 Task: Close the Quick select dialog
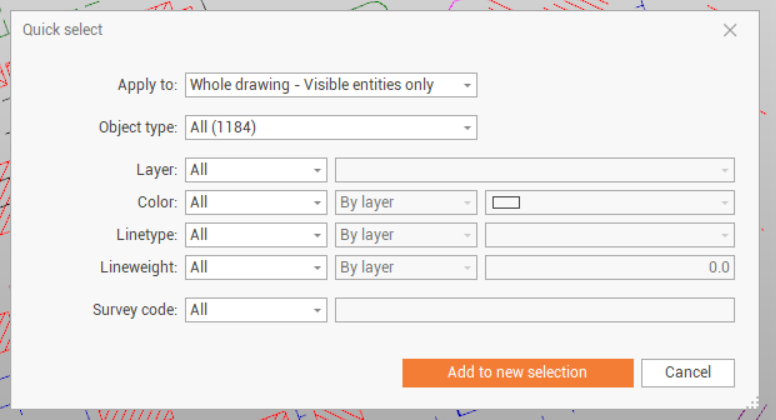(730, 30)
